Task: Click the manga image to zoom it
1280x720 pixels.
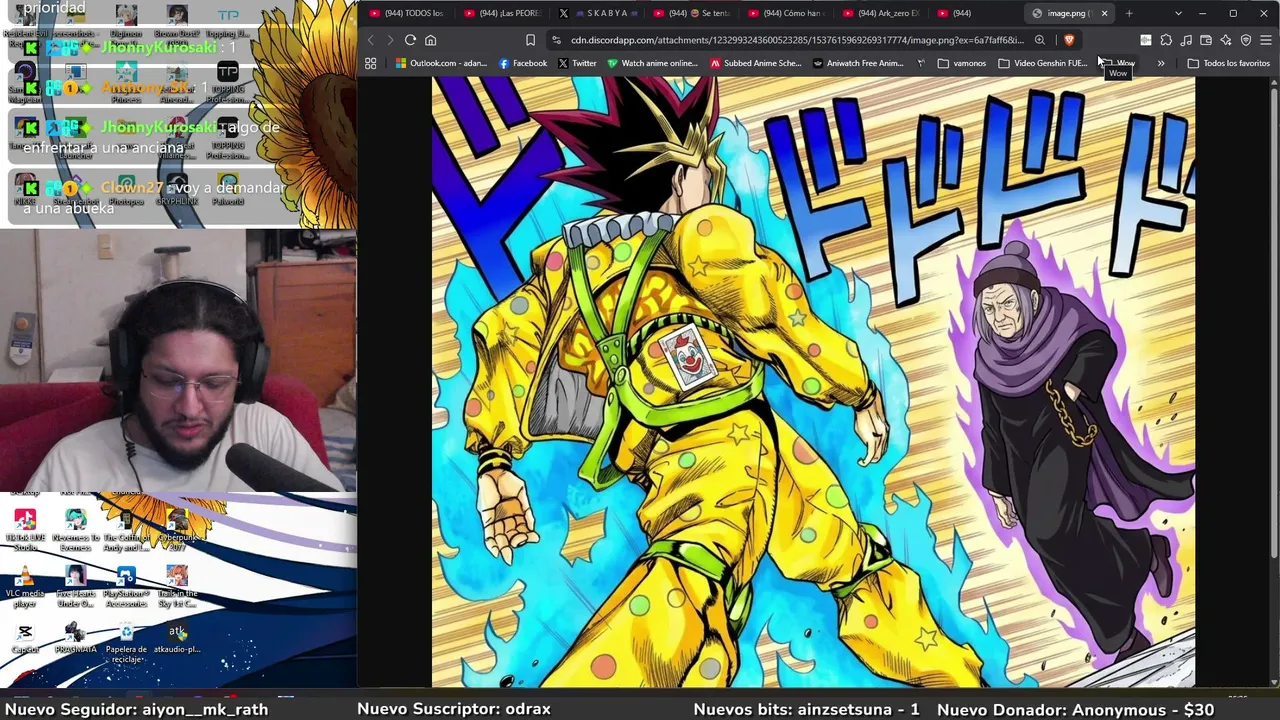Action: point(813,382)
